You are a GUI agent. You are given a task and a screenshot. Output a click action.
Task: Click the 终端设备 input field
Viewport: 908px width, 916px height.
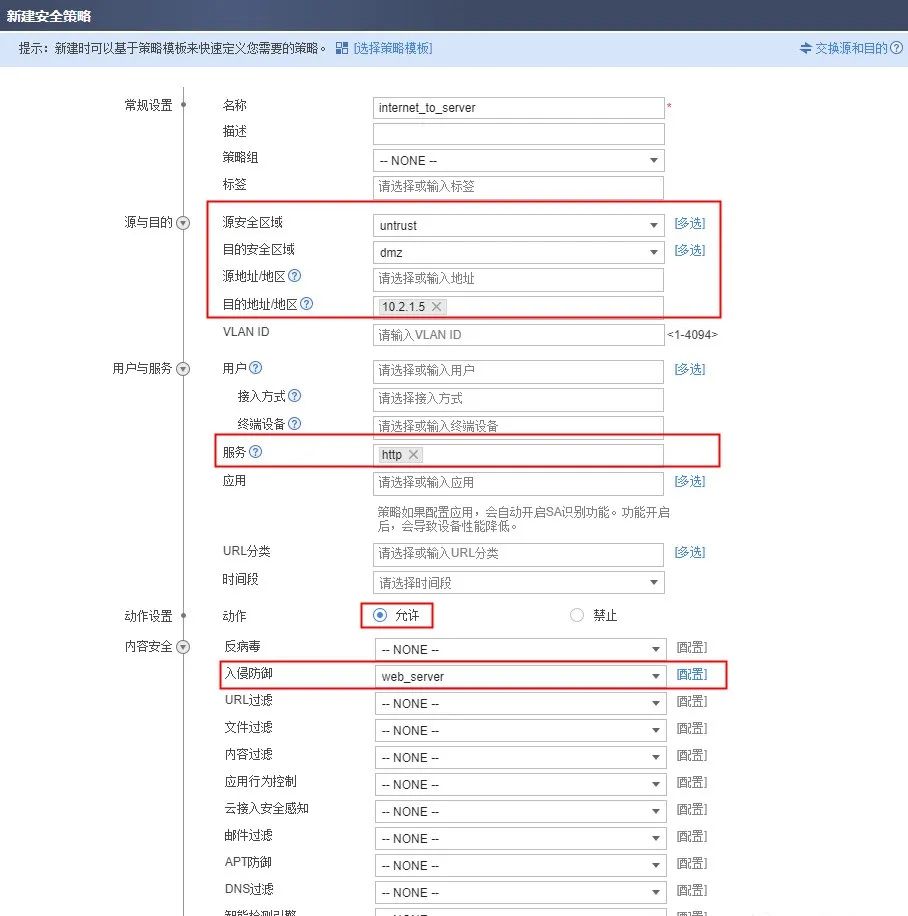click(518, 426)
